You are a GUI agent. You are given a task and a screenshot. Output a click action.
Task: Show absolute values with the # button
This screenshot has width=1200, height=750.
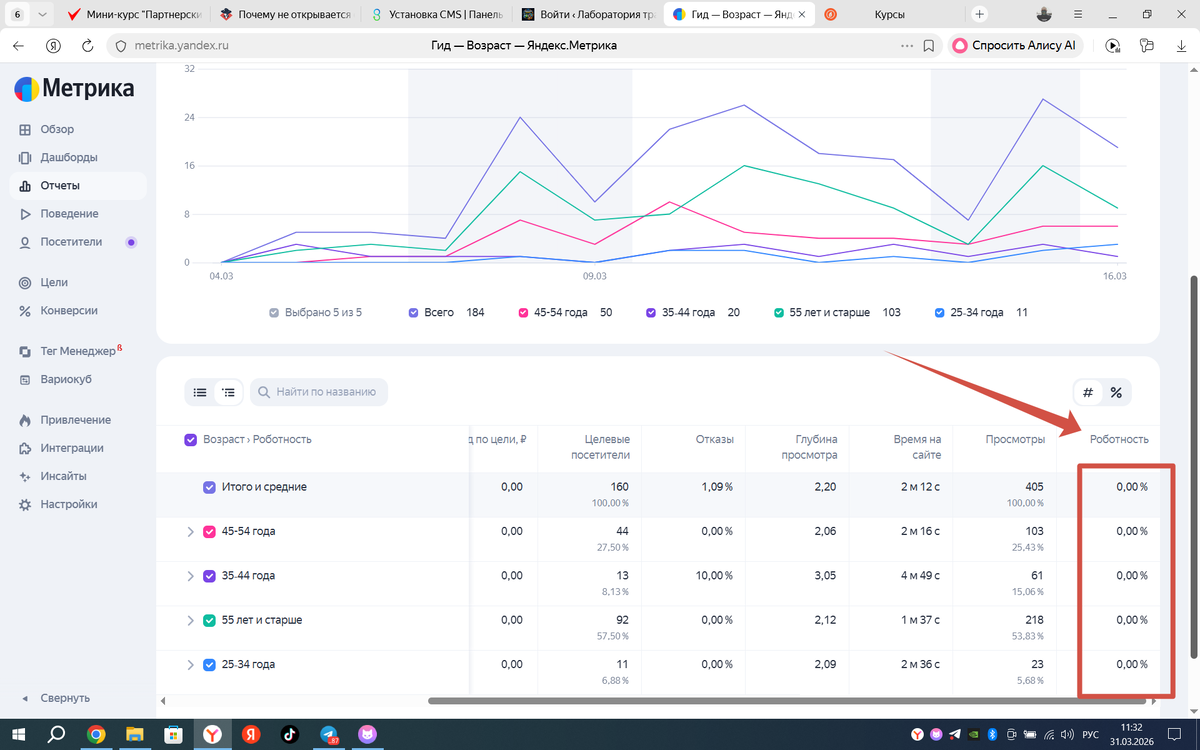[x=1088, y=393]
